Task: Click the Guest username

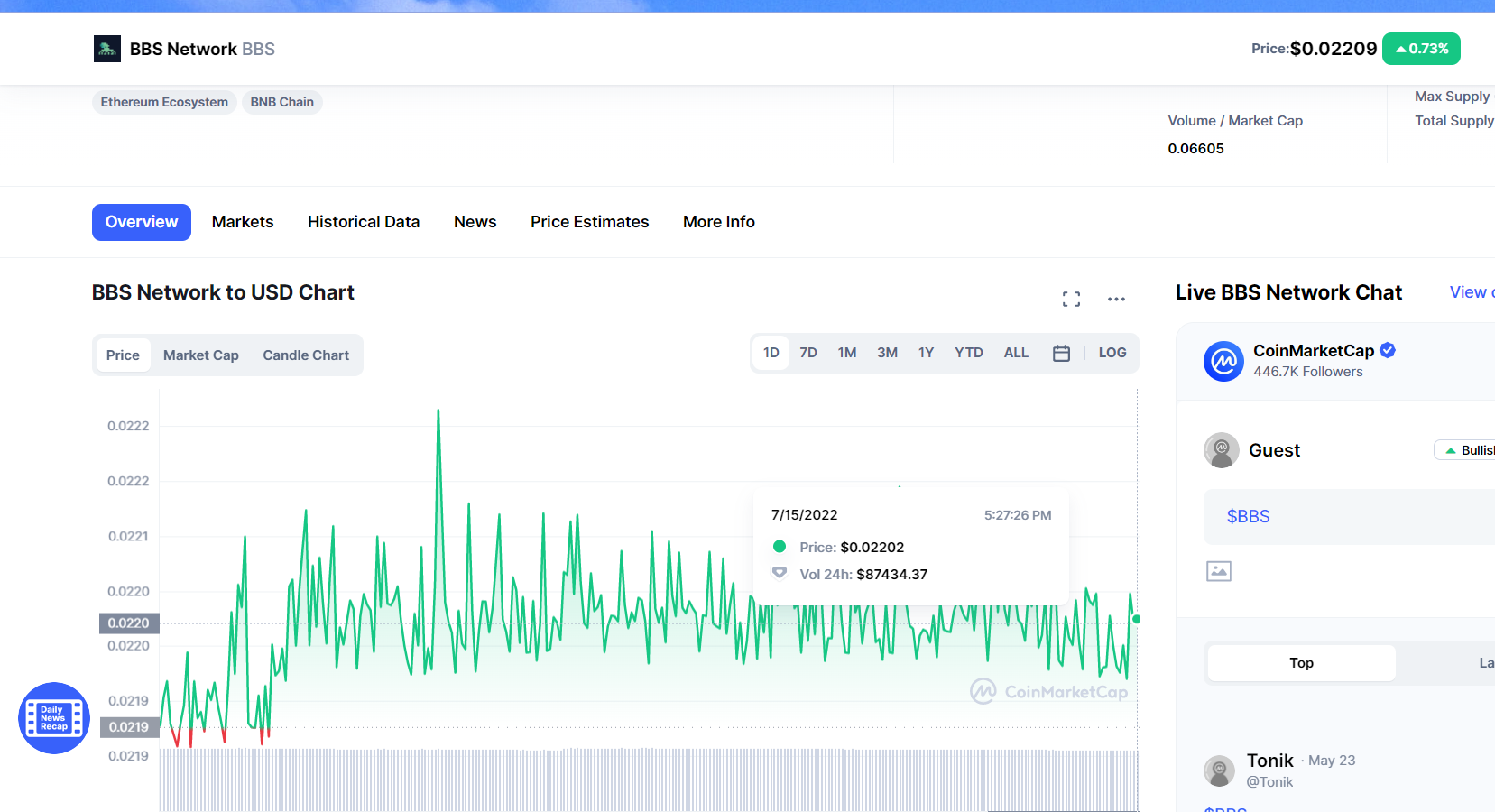Action: (1274, 450)
